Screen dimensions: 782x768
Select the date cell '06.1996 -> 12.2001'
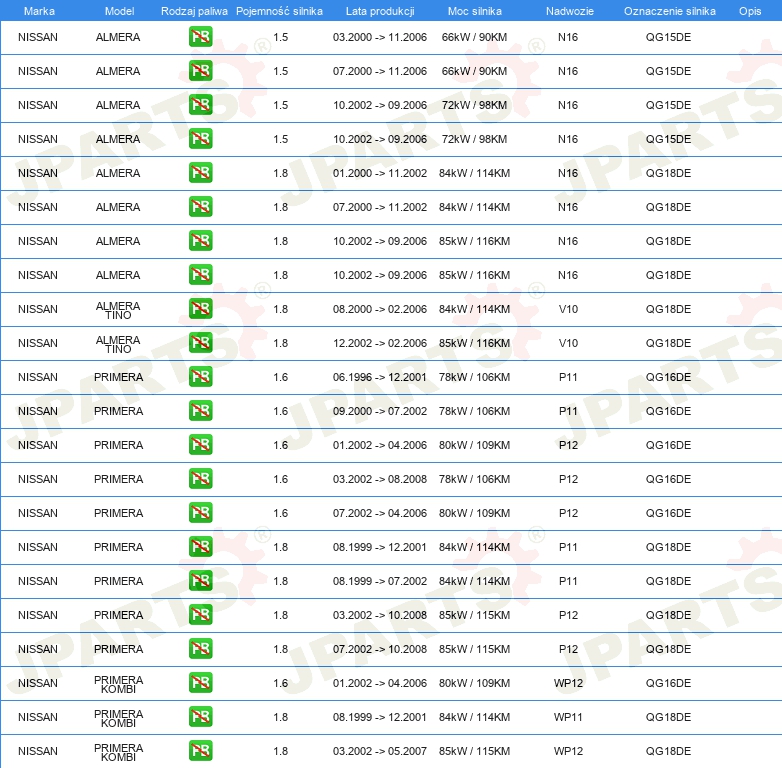[380, 377]
